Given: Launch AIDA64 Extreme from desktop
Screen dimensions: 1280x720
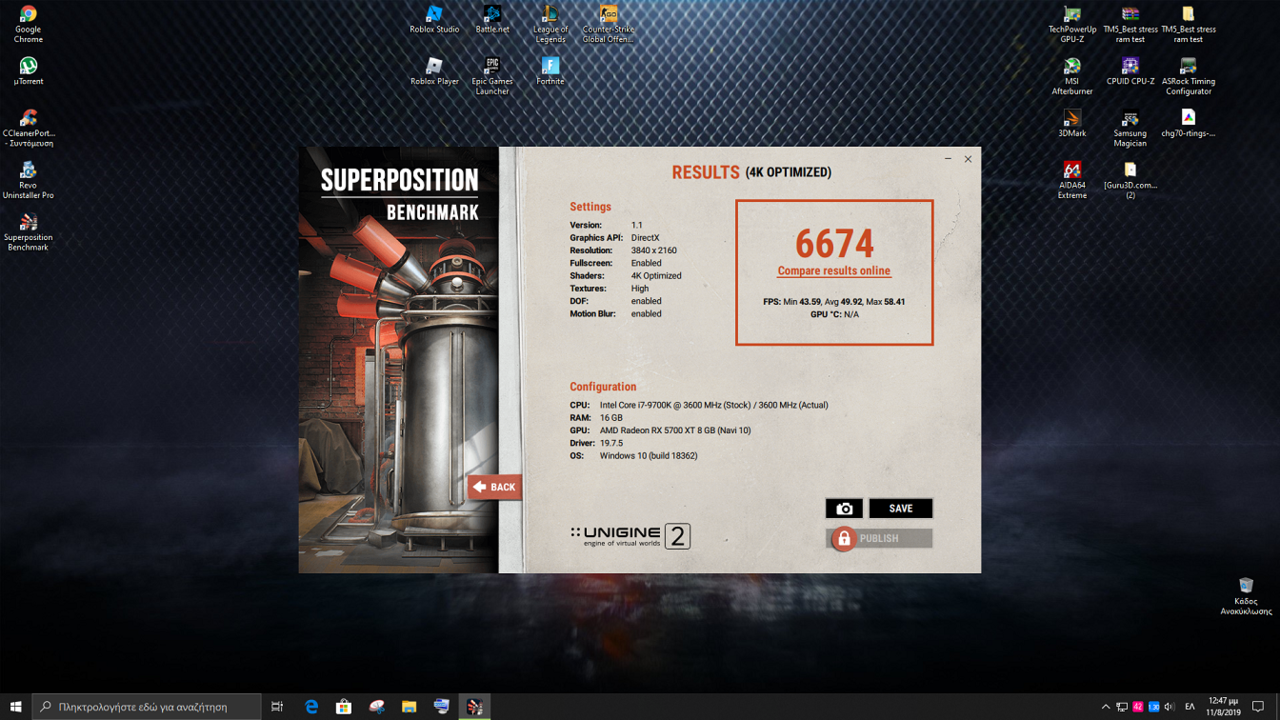Looking at the screenshot, I should [1072, 180].
